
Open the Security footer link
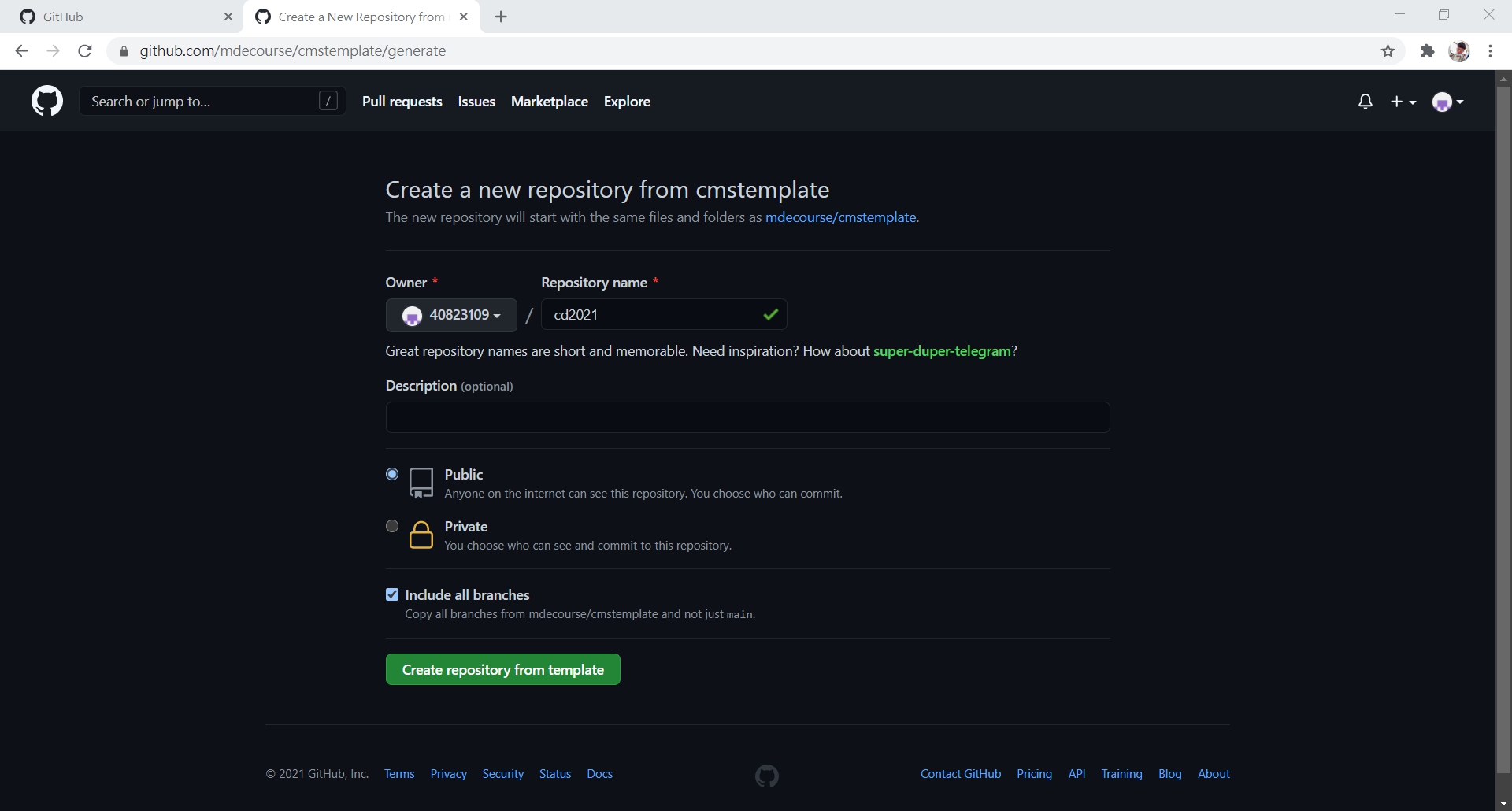click(503, 774)
